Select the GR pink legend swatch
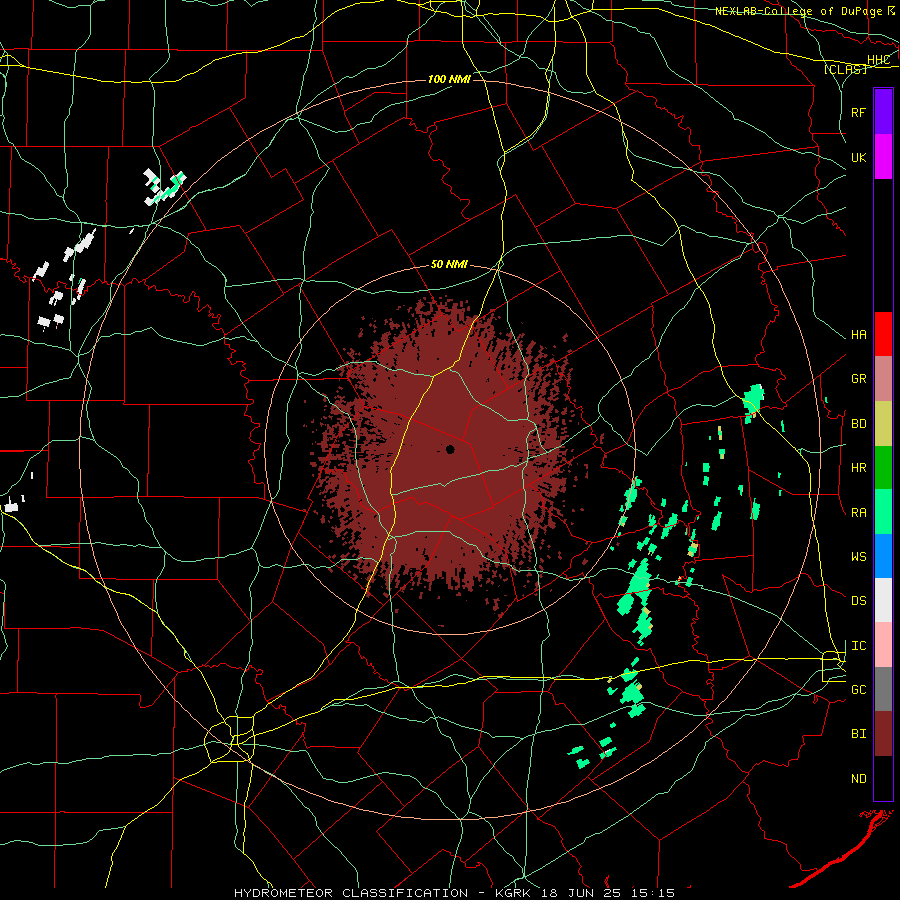This screenshot has height=900, width=900. [883, 379]
